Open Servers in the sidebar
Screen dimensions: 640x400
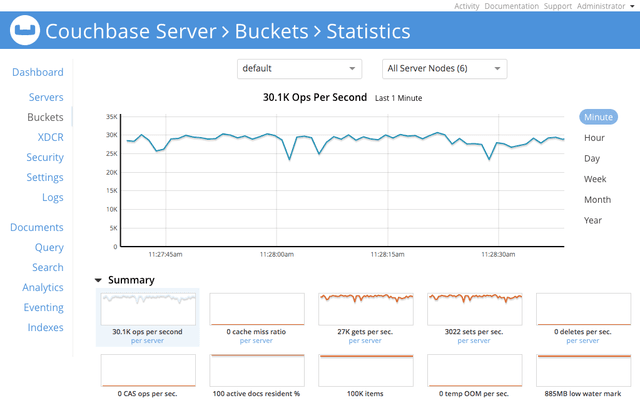(x=46, y=97)
